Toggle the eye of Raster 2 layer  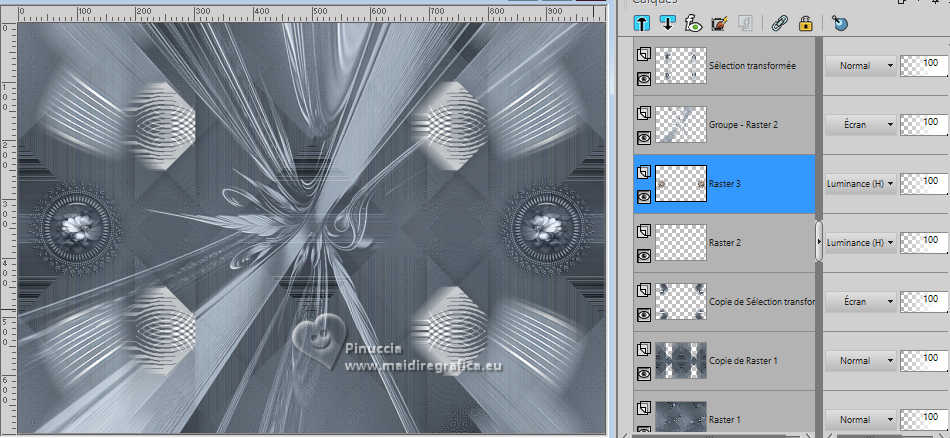(644, 256)
